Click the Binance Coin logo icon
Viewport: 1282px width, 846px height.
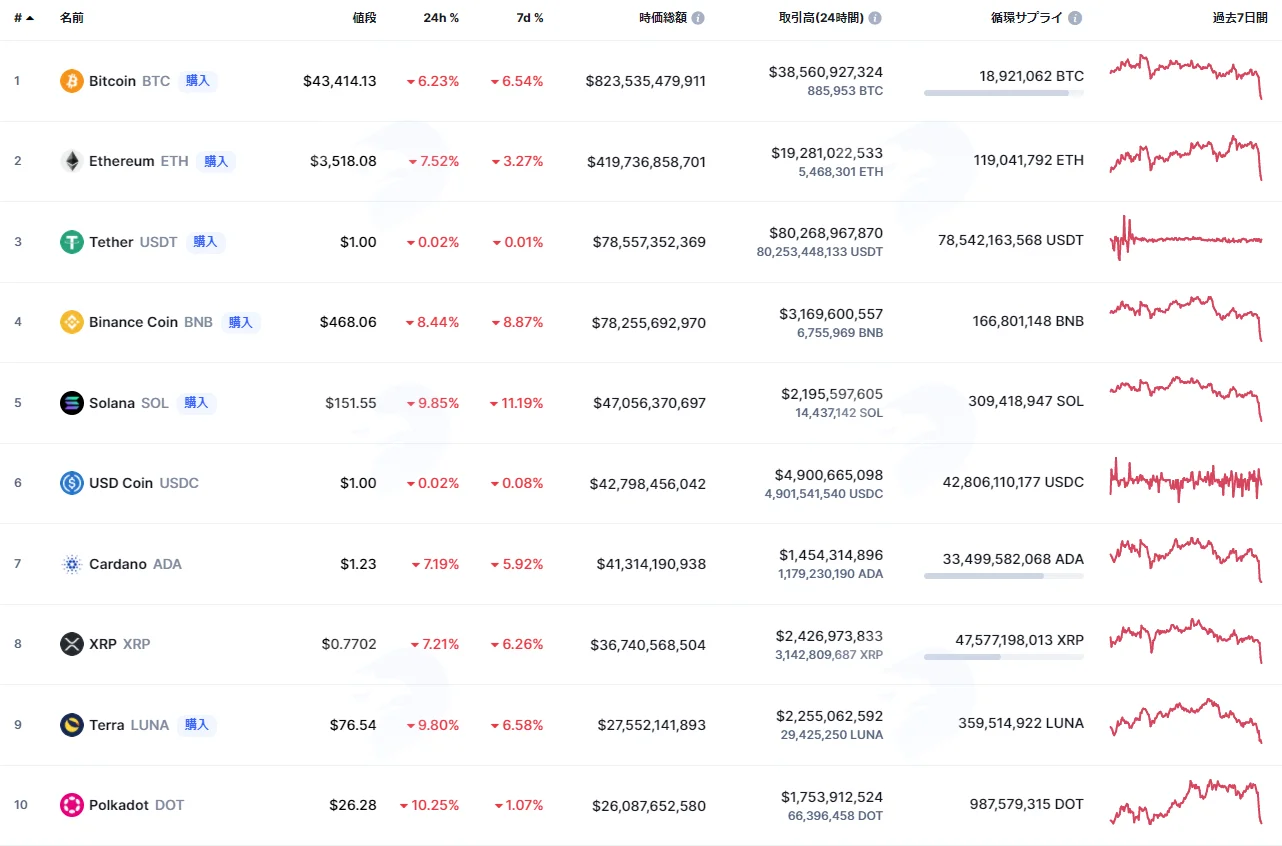click(x=72, y=322)
